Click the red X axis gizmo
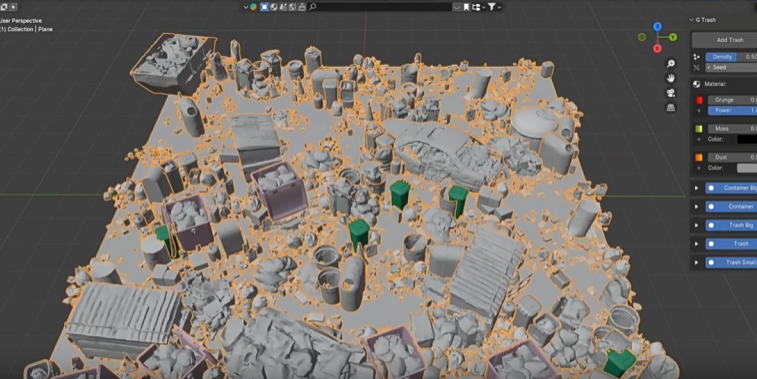 657,48
